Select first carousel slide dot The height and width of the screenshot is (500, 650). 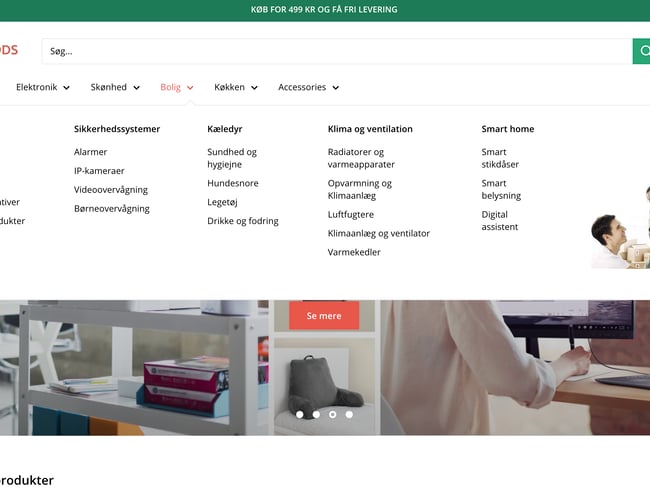[x=300, y=414]
